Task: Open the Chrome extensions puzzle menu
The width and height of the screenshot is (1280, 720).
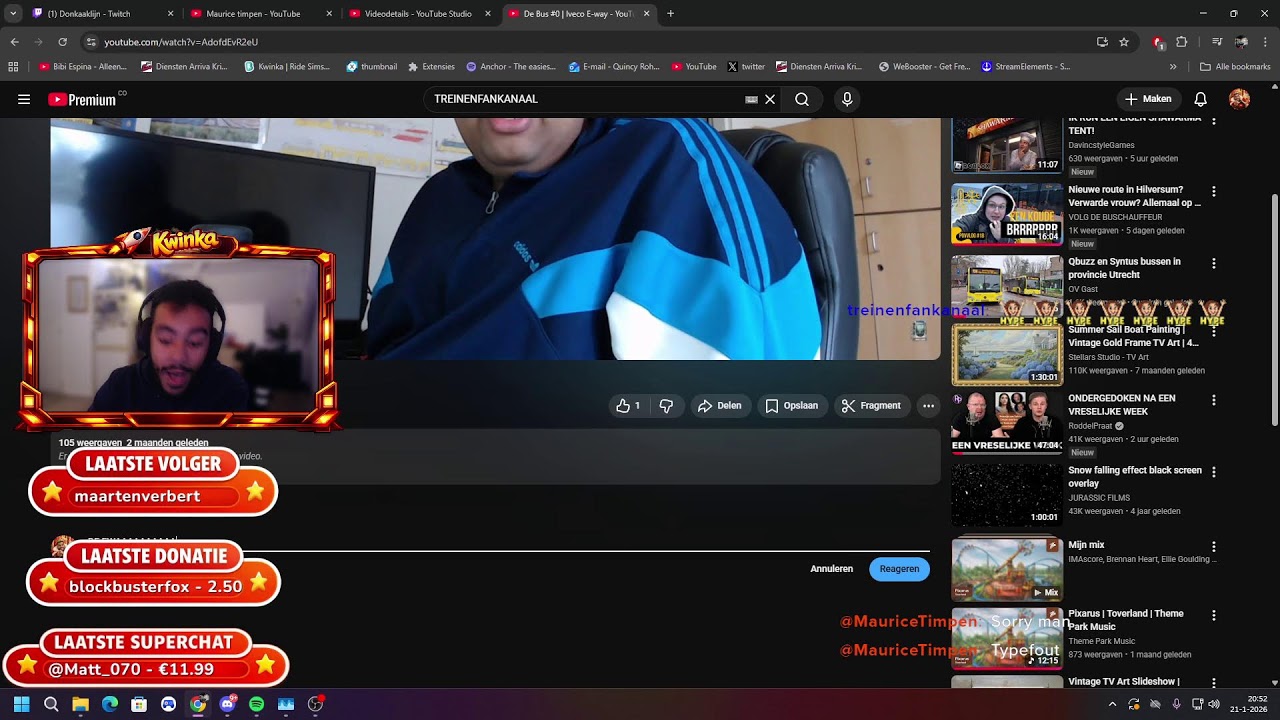Action: pyautogui.click(x=1182, y=42)
